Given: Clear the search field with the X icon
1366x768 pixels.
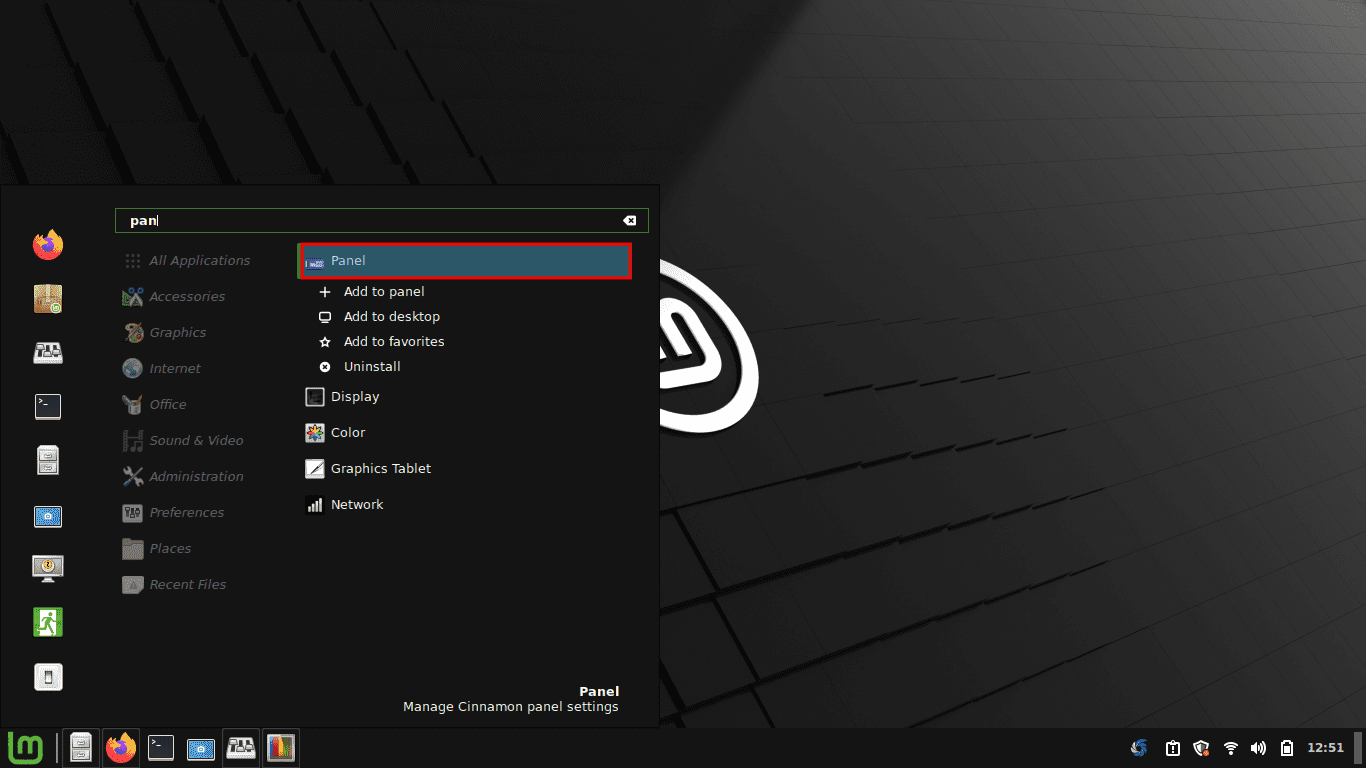Looking at the screenshot, I should (629, 221).
